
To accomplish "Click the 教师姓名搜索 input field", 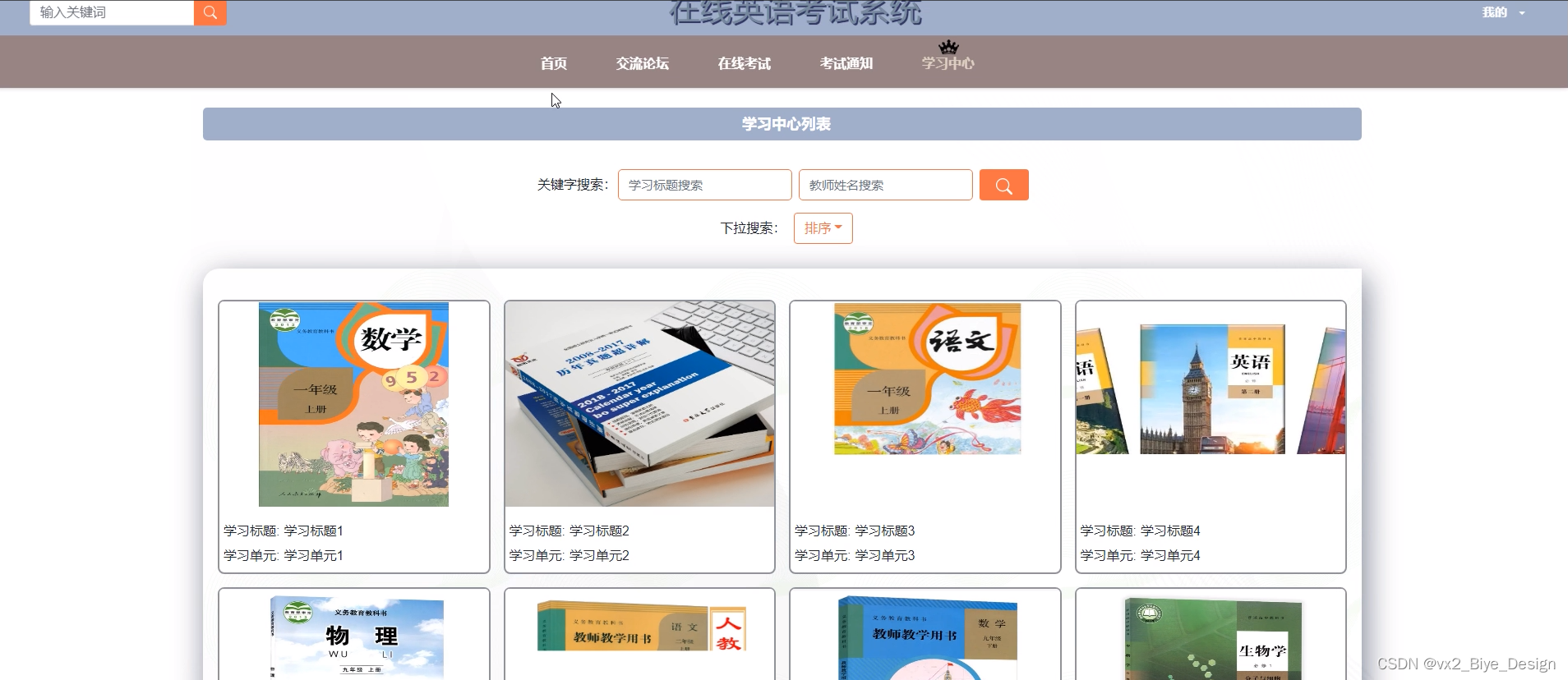I will [886, 185].
